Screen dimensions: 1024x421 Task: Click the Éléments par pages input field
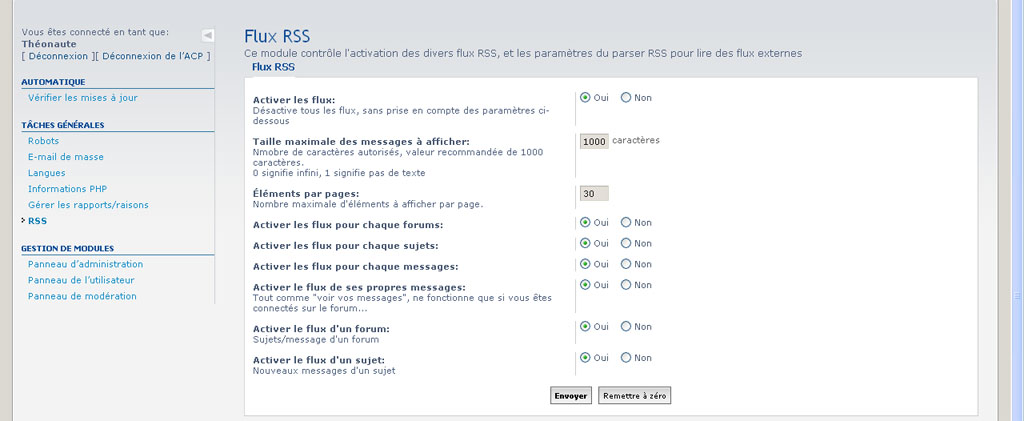594,194
